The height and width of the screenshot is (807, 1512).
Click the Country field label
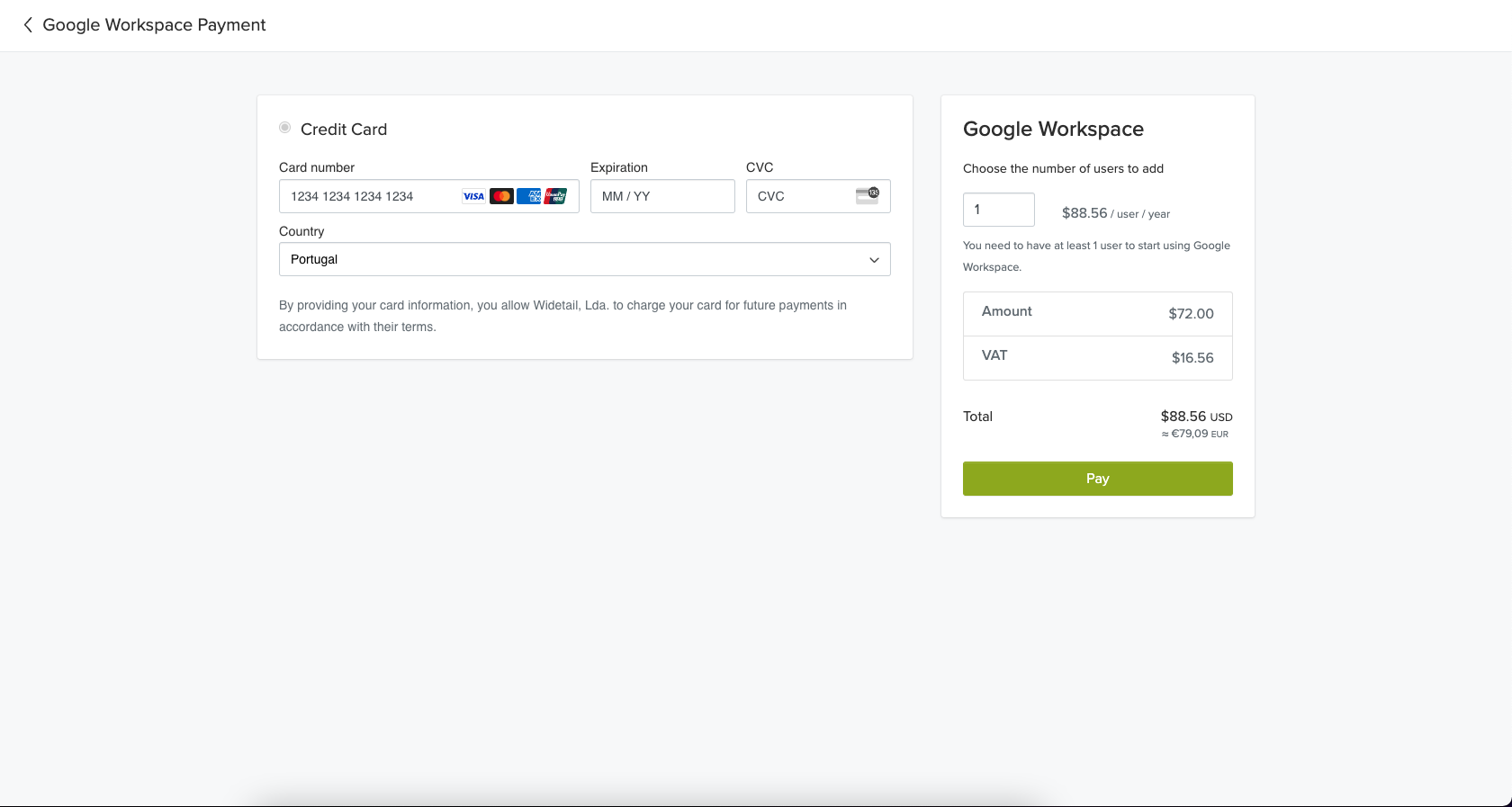301,231
